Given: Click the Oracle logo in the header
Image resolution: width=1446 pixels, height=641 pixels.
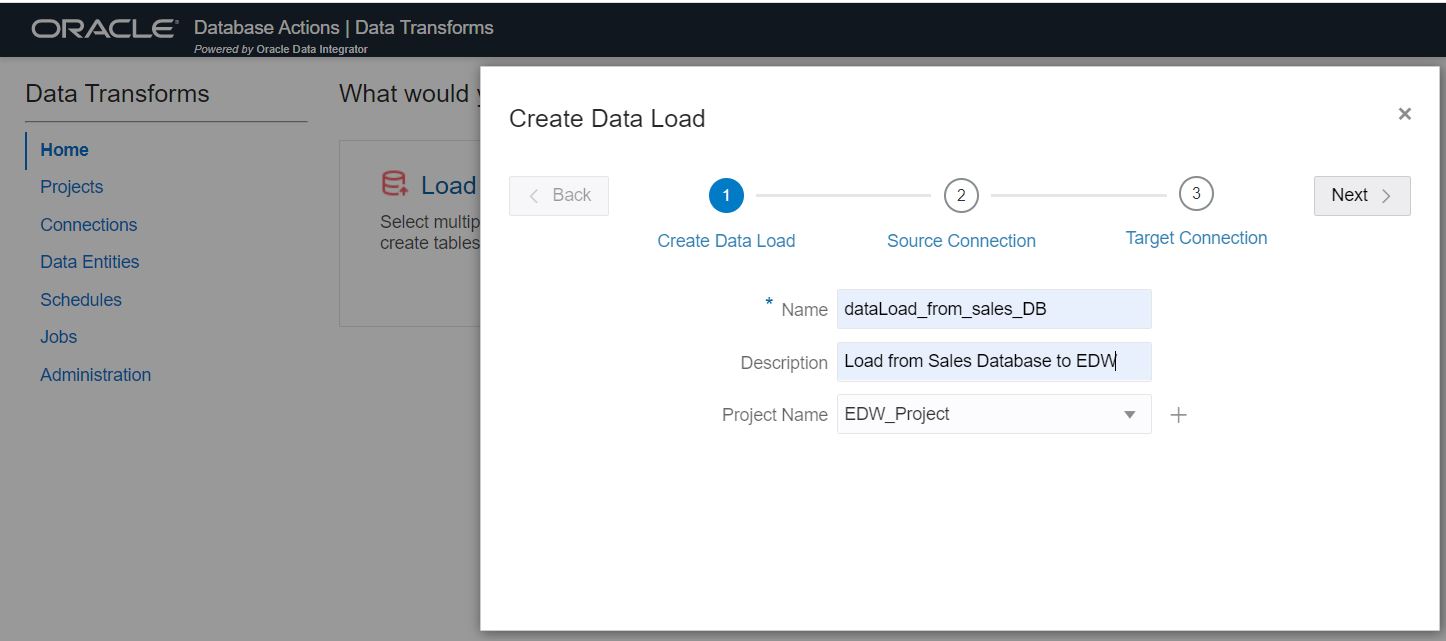Looking at the screenshot, I should 105,29.
